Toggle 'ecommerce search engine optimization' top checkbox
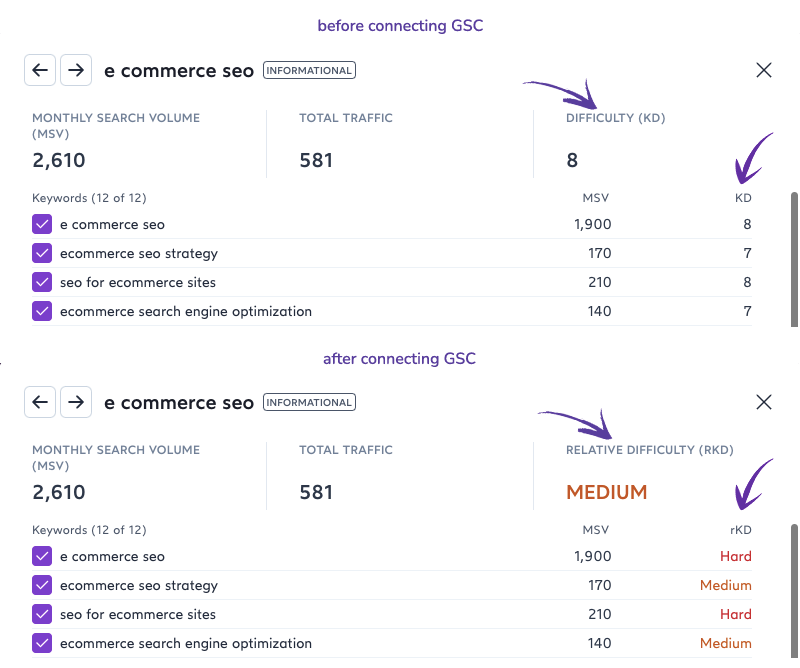 [x=42, y=311]
